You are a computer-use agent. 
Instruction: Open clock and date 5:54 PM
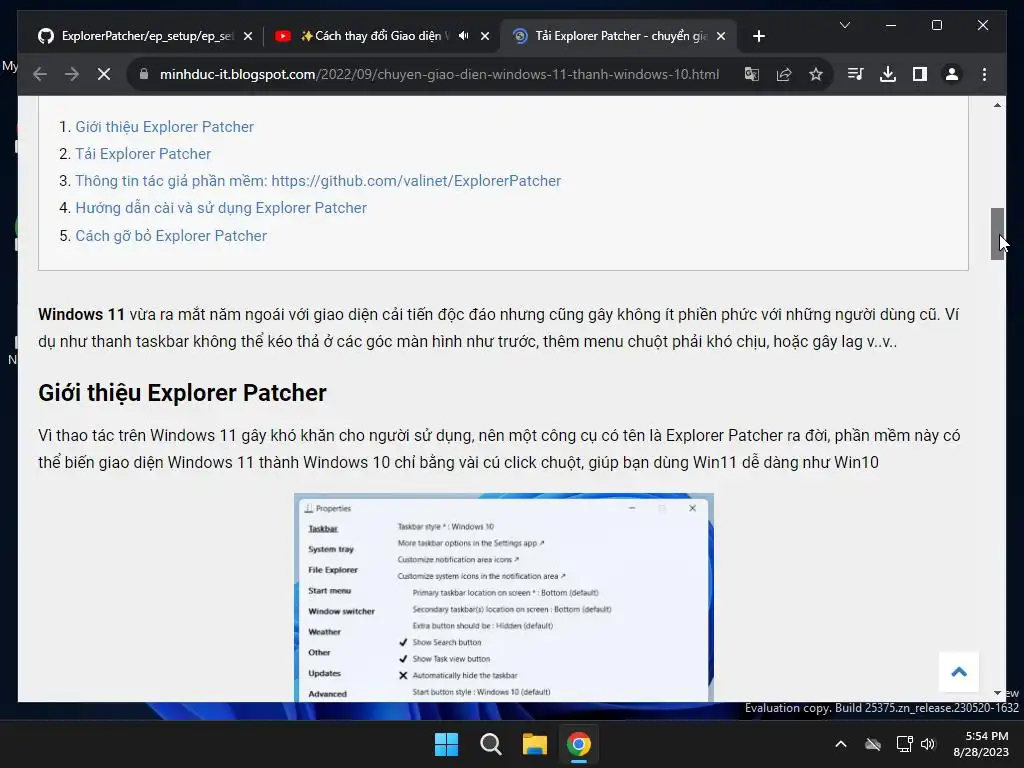(981, 744)
